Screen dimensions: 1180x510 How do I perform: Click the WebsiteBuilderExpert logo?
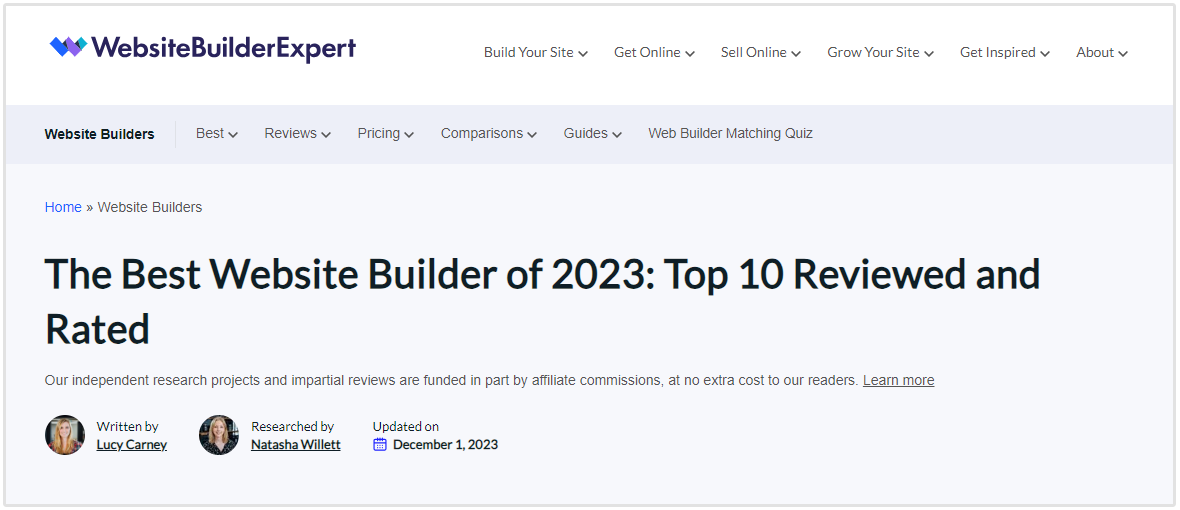tap(203, 47)
